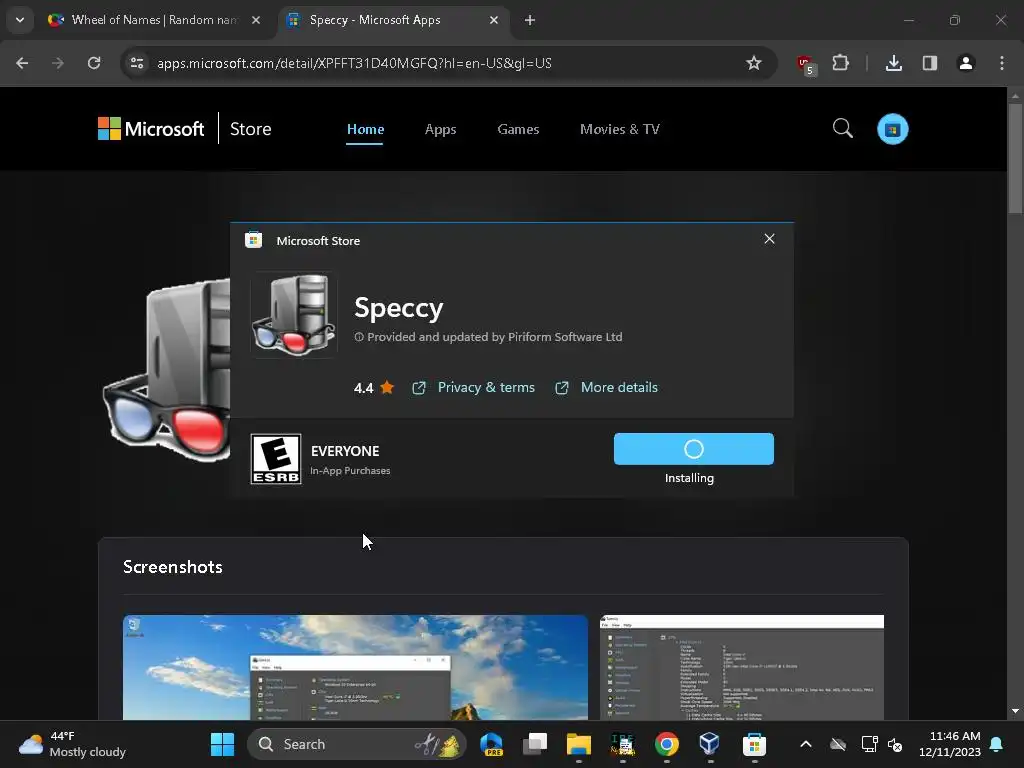The width and height of the screenshot is (1024, 768).
Task: Open the Apps navigation item
Action: (x=440, y=129)
